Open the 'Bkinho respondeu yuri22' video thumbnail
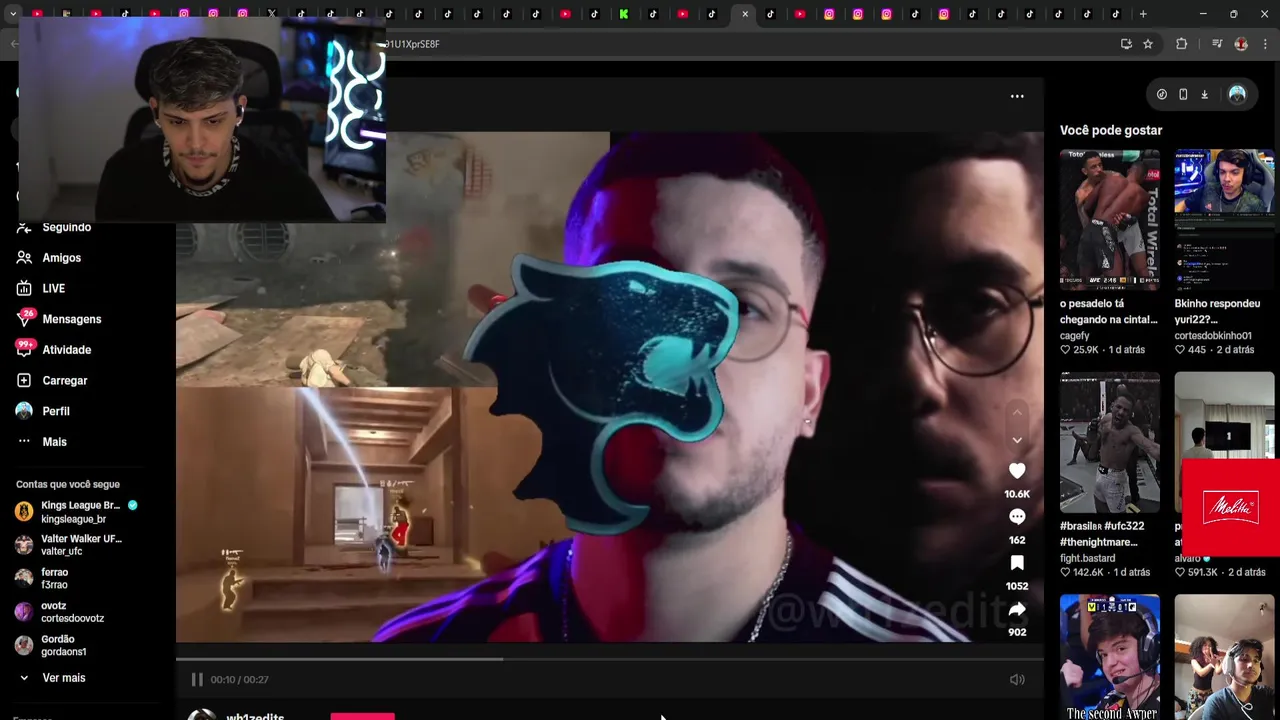 pos(1224,220)
